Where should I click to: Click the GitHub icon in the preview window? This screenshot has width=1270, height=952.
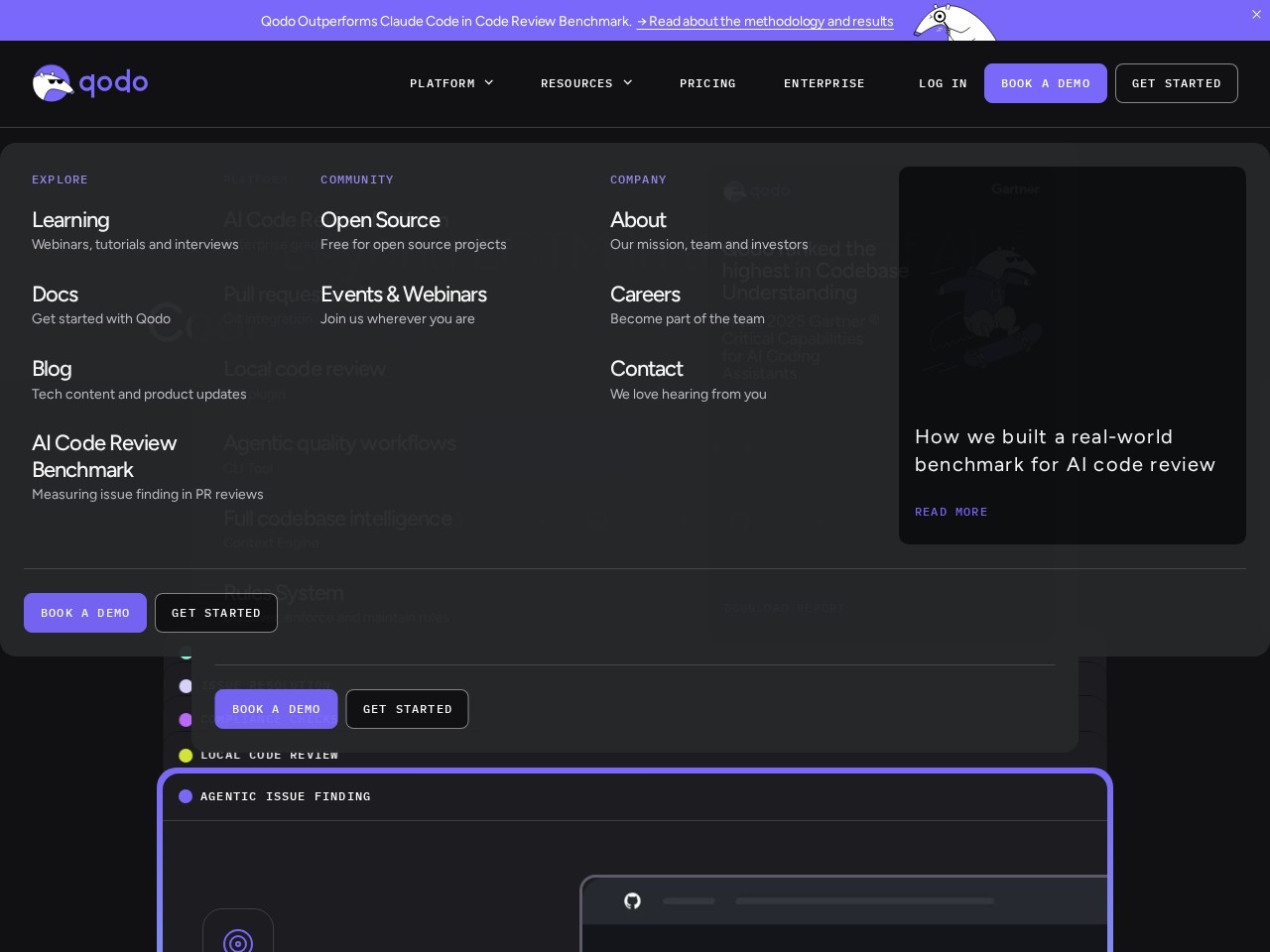point(632,900)
